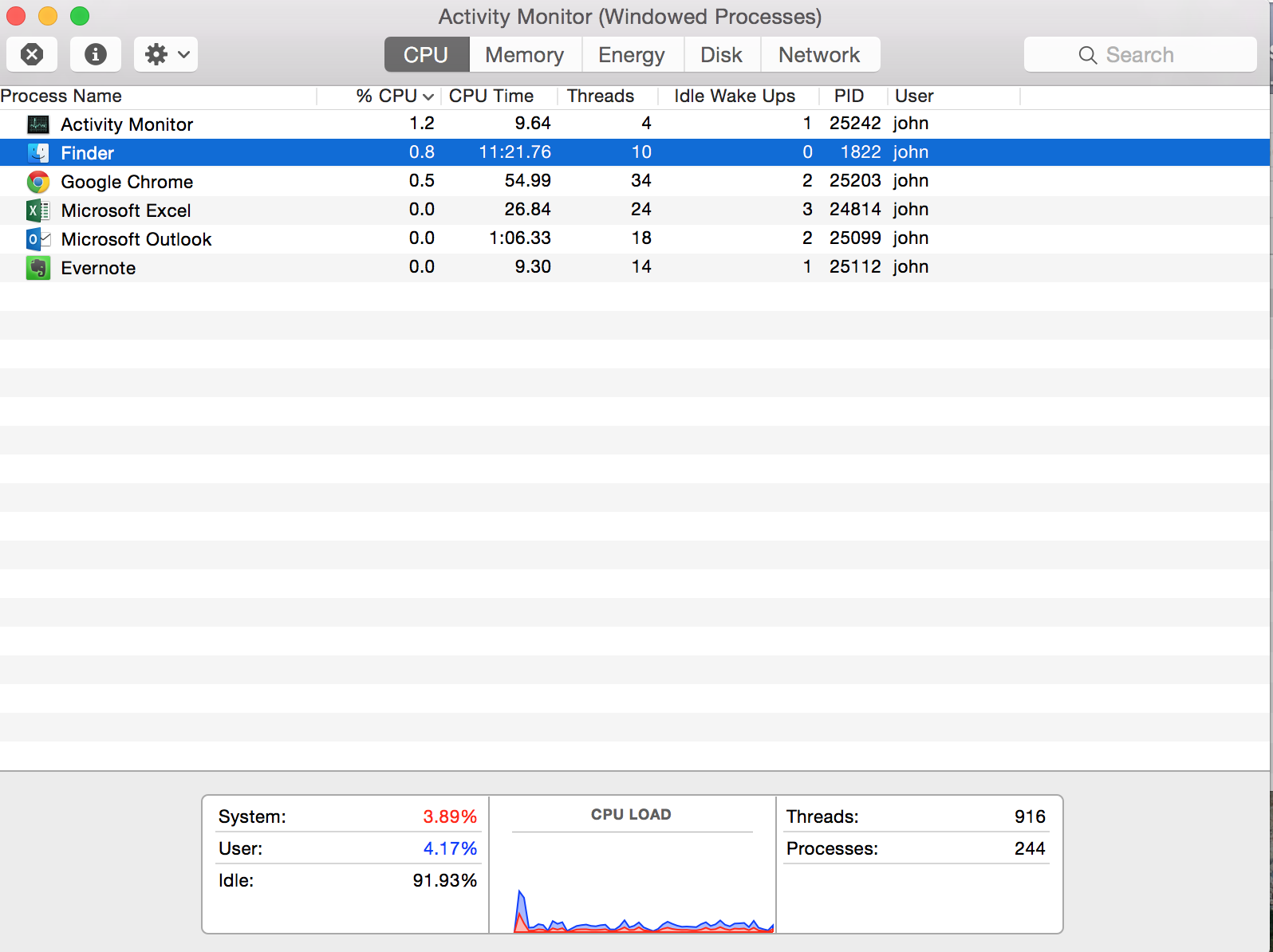Select the Finder process name
Viewport: 1273px width, 952px height.
tap(88, 153)
